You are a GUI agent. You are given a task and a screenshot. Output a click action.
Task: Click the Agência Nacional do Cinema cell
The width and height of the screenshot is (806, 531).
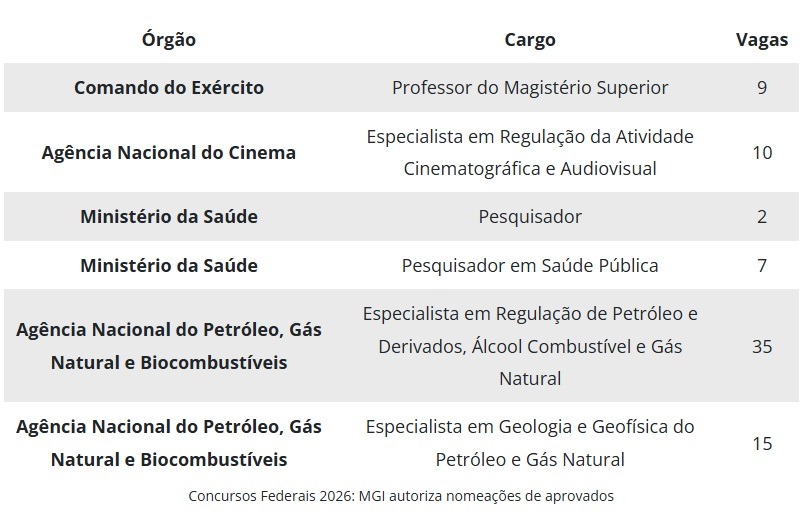coord(169,152)
